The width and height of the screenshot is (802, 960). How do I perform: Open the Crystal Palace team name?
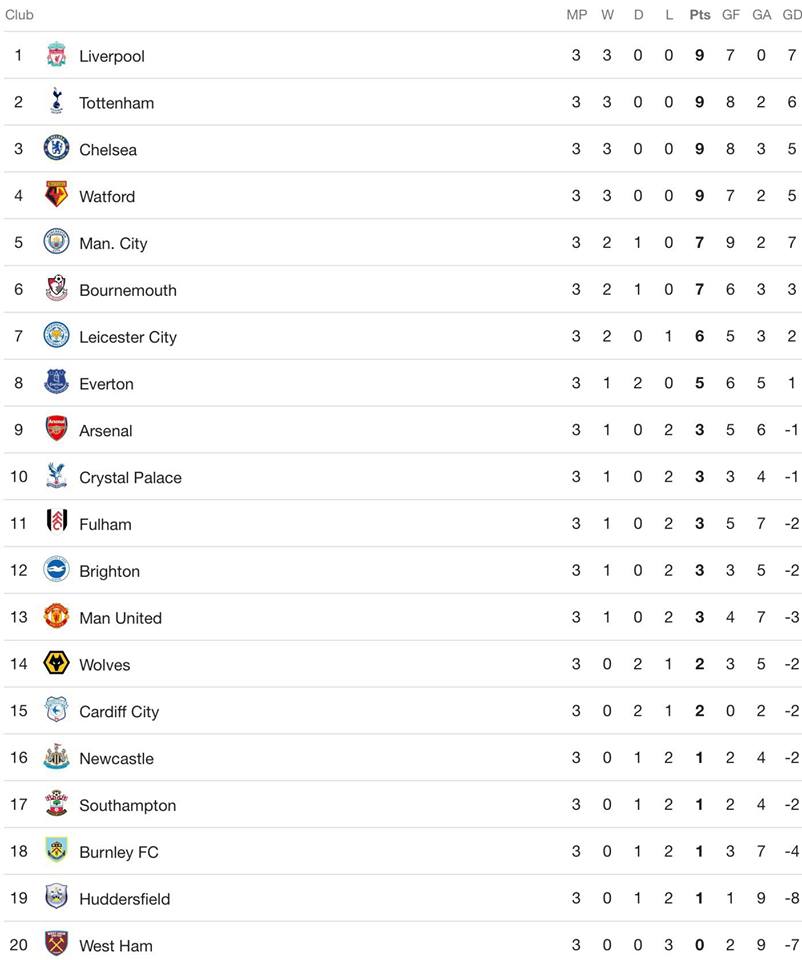pyautogui.click(x=130, y=478)
